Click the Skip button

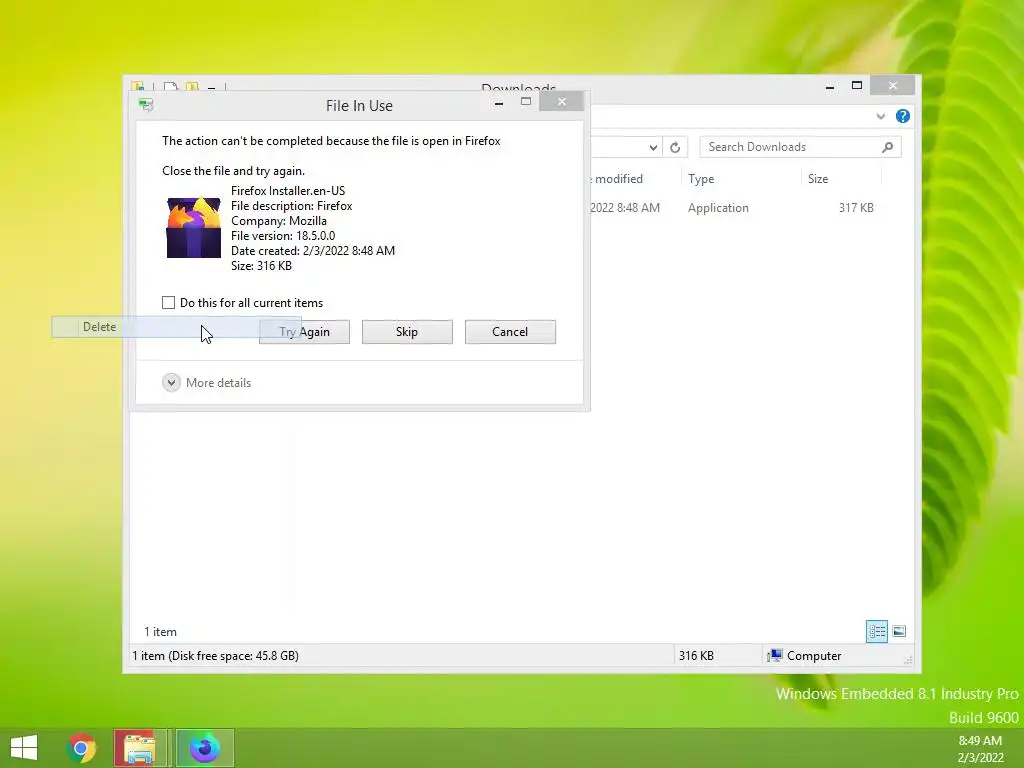(407, 332)
